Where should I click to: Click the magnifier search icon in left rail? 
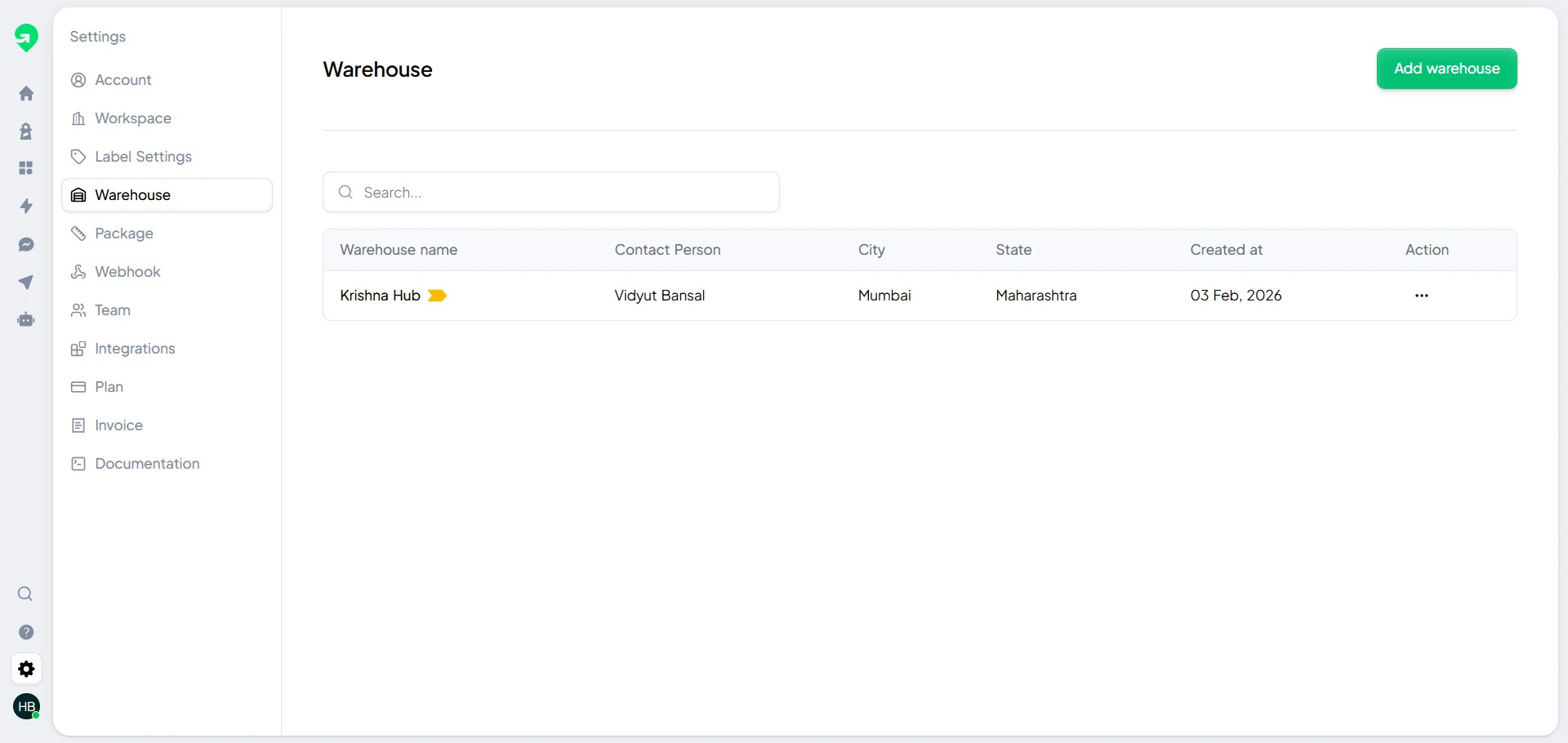click(25, 594)
